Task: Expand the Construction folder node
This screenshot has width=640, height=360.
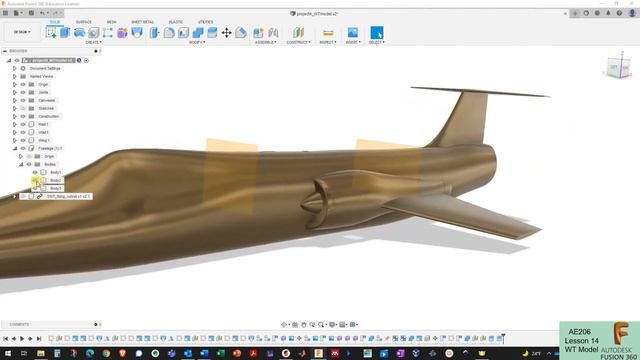Action: click(15, 116)
